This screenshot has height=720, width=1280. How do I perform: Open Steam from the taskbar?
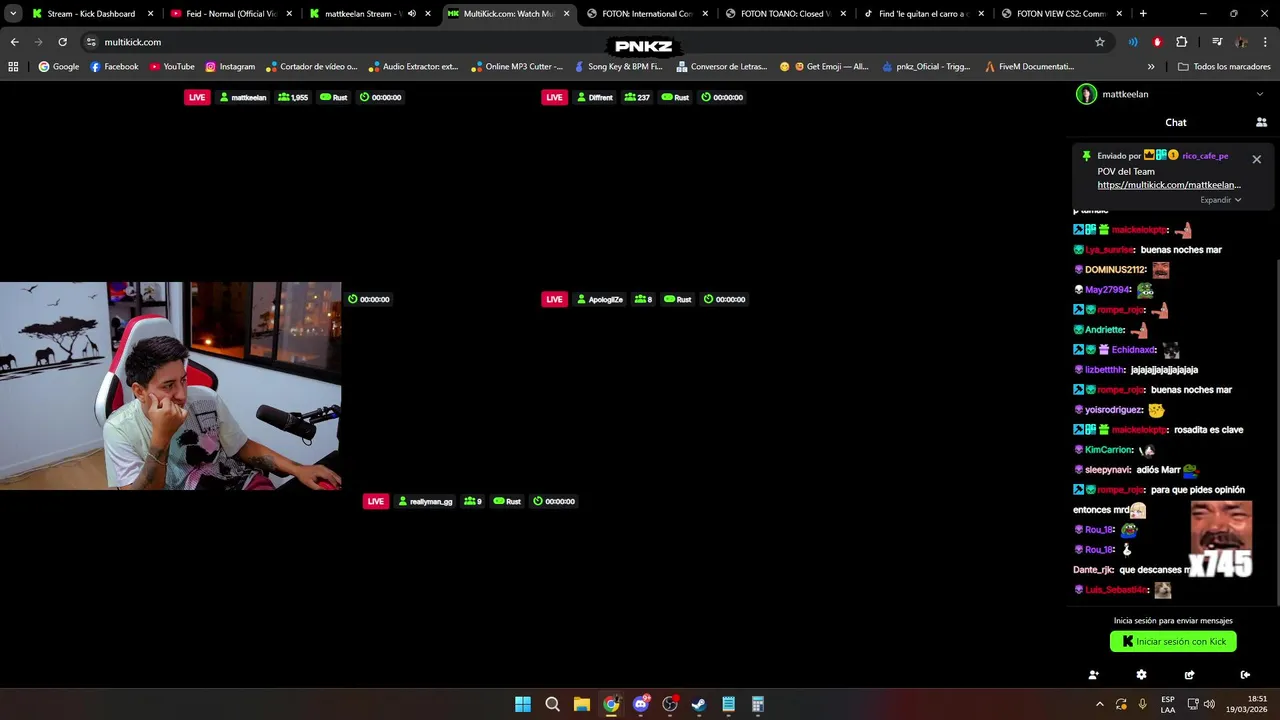[x=699, y=704]
